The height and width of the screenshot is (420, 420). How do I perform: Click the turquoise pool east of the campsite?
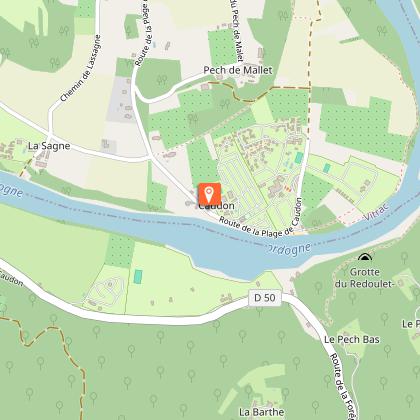tap(327, 168)
